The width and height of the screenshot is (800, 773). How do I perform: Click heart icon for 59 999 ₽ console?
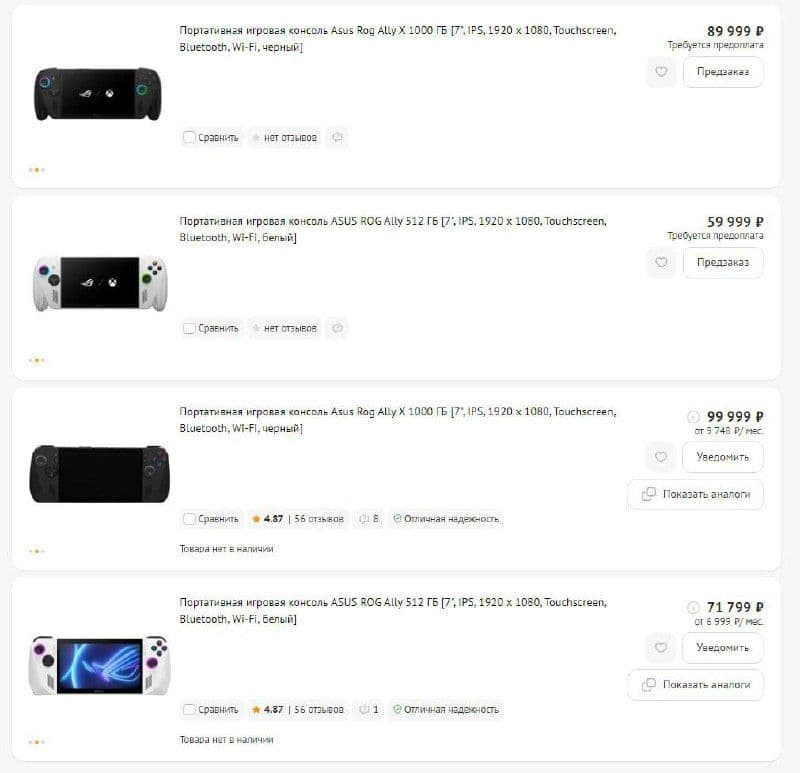pos(661,262)
